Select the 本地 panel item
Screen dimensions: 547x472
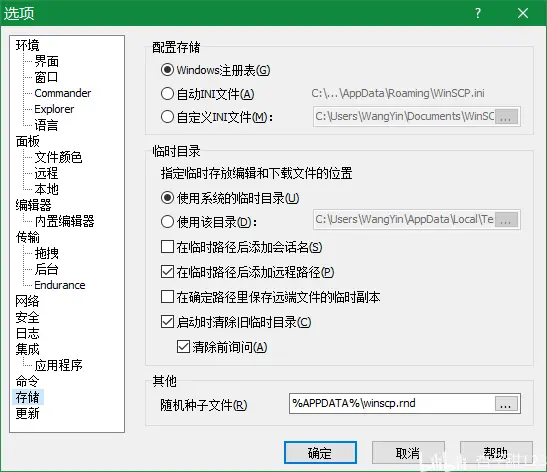point(46,189)
